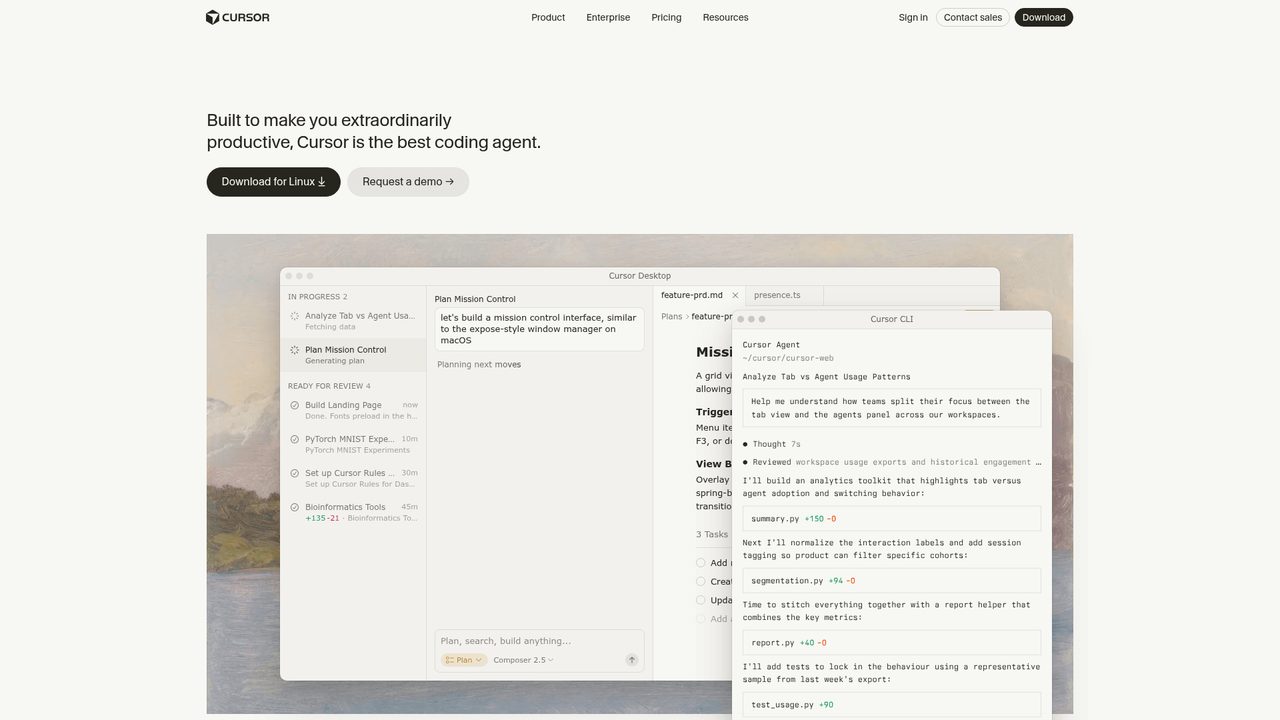Open the Plan mode dropdown
This screenshot has height=720, width=1280.
point(464,660)
